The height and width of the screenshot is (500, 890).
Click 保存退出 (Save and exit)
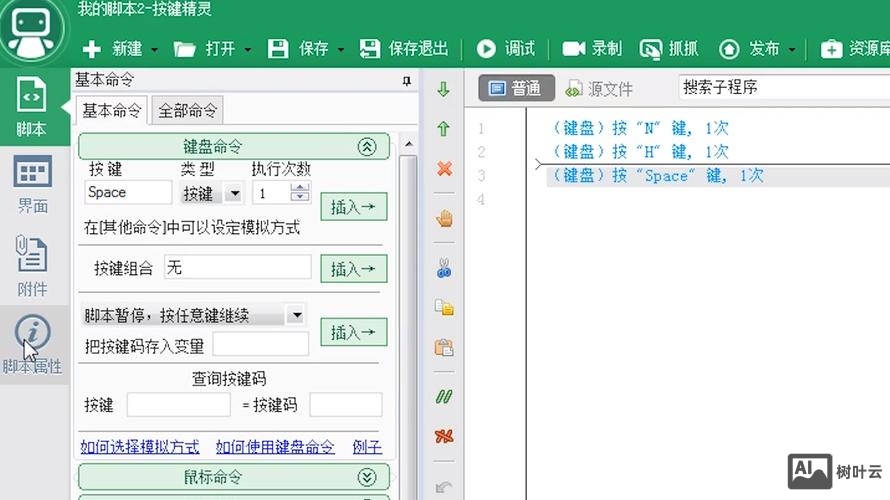[x=404, y=49]
